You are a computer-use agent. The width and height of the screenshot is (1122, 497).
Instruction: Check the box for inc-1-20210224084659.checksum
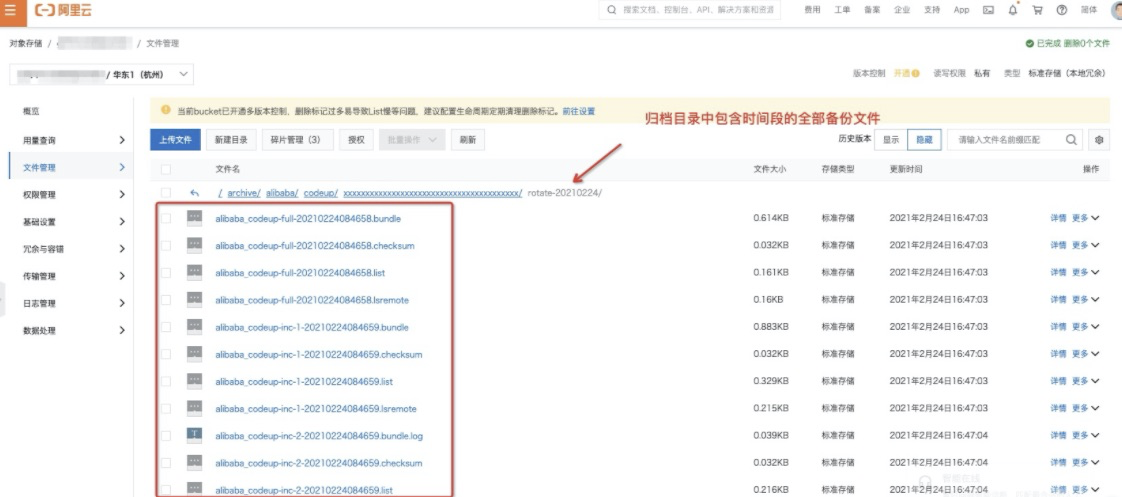click(x=166, y=354)
